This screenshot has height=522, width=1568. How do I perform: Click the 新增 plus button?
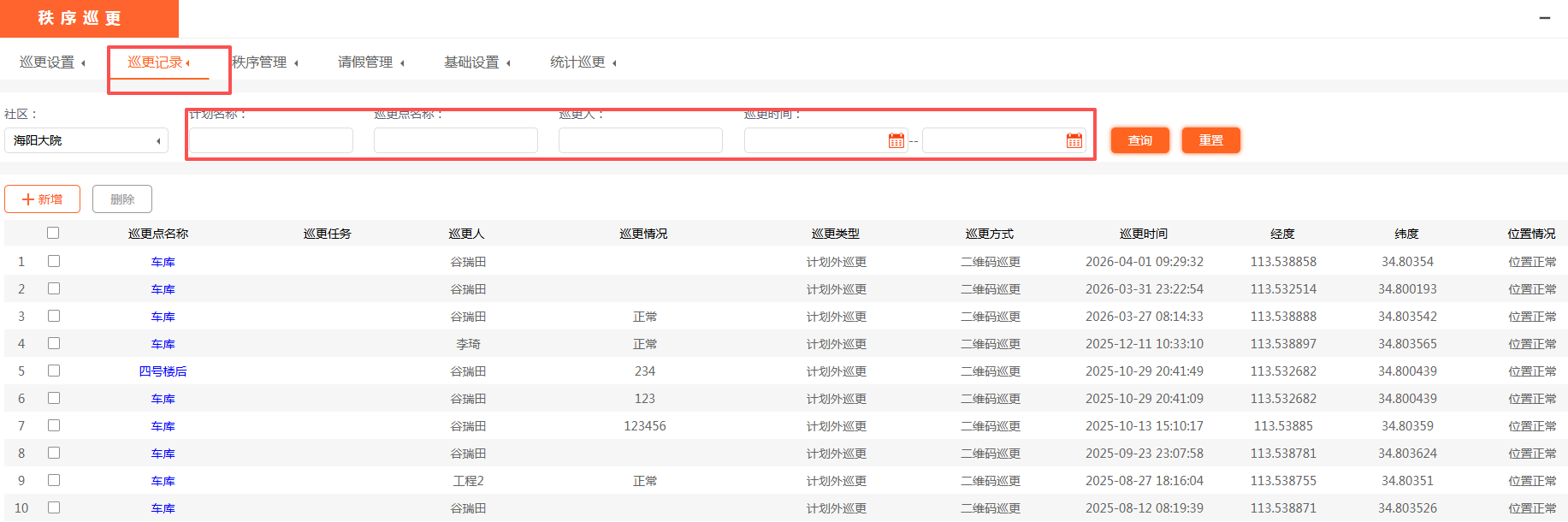click(42, 199)
